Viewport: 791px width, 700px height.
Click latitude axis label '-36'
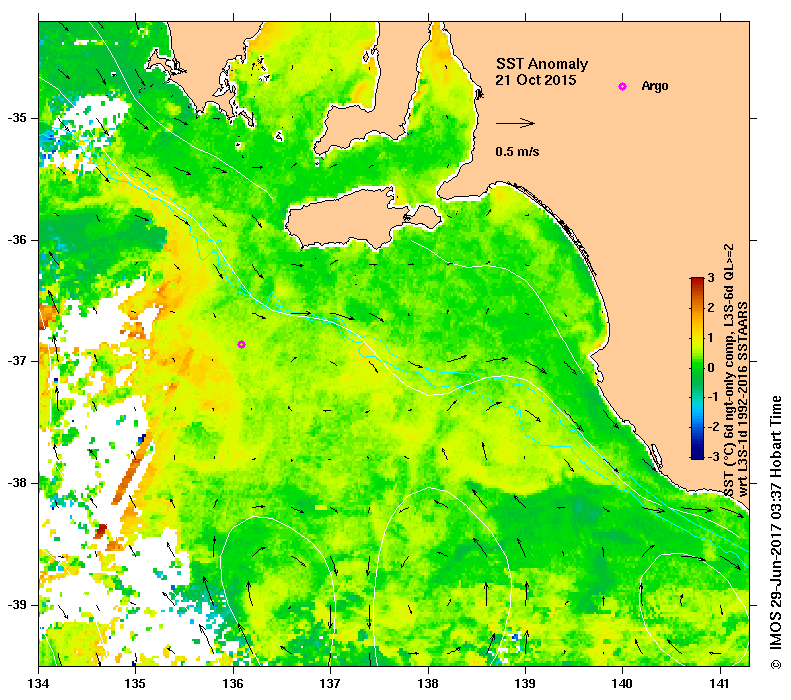pos(17,240)
